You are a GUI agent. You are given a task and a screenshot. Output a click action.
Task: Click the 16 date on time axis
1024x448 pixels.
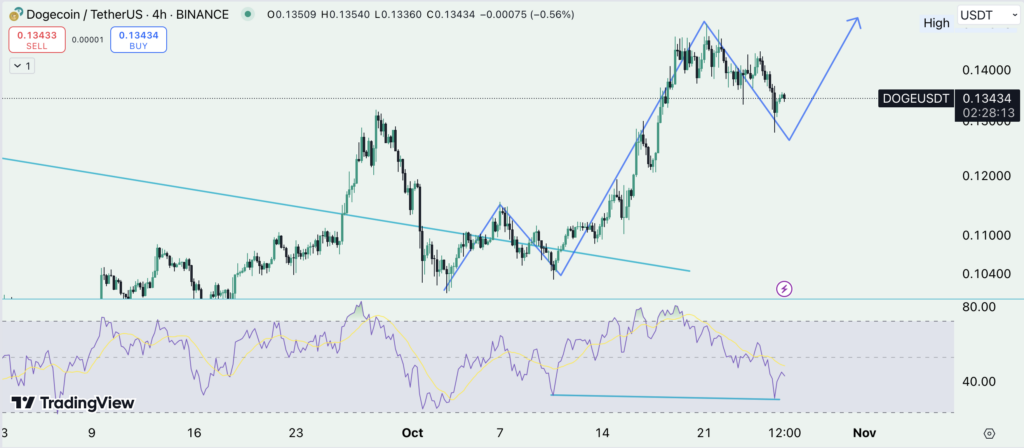pyautogui.click(x=193, y=432)
